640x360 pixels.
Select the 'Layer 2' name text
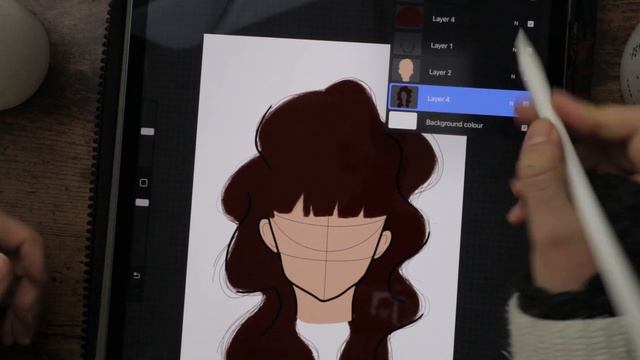pyautogui.click(x=440, y=72)
